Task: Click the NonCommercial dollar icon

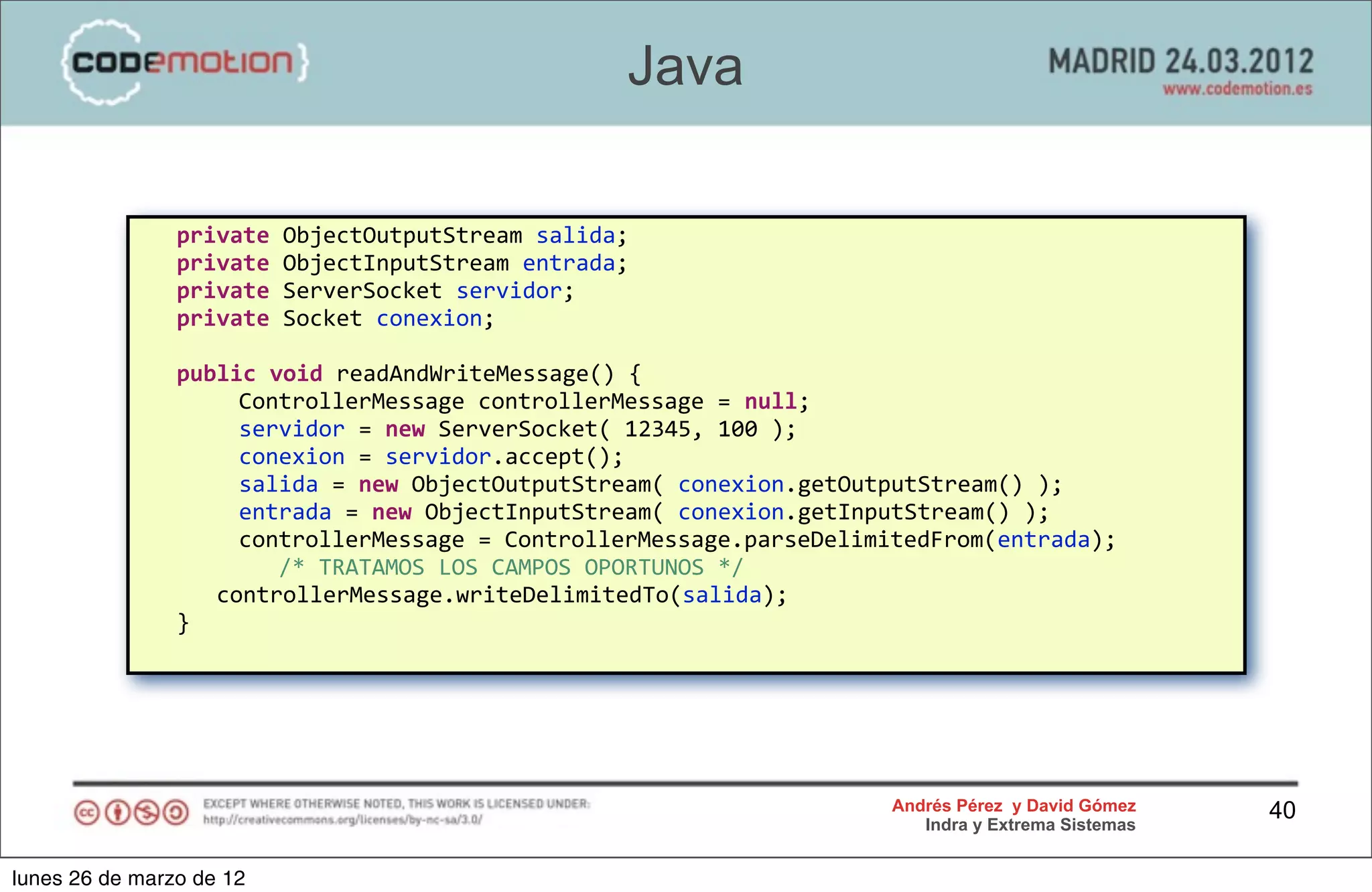Action: tap(147, 813)
